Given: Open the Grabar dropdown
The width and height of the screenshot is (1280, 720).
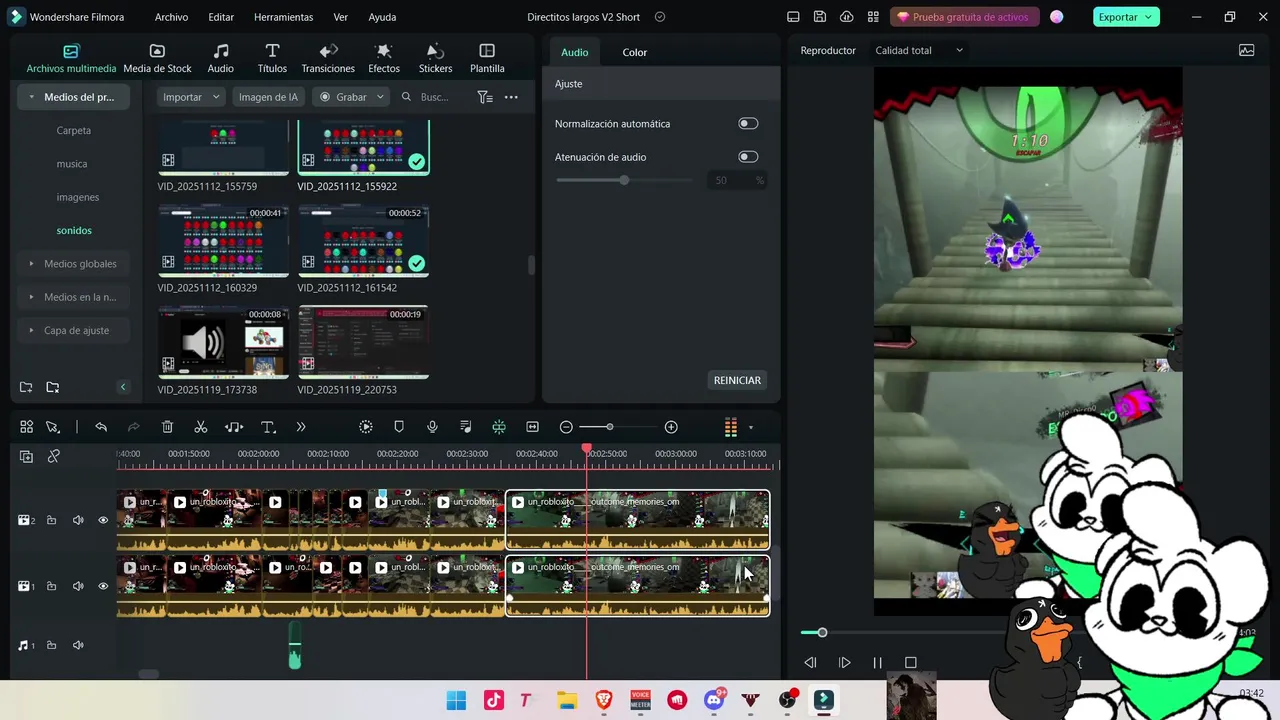Looking at the screenshot, I should point(350,97).
